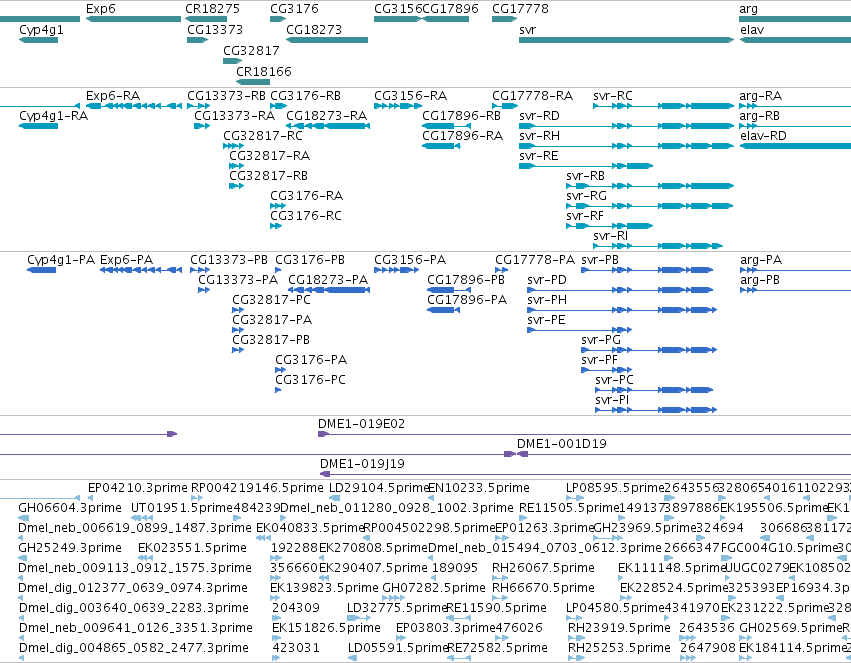Screen dimensions: 851x663
Task: Click the DME1-001D19 clone label
Action: pyautogui.click(x=562, y=444)
